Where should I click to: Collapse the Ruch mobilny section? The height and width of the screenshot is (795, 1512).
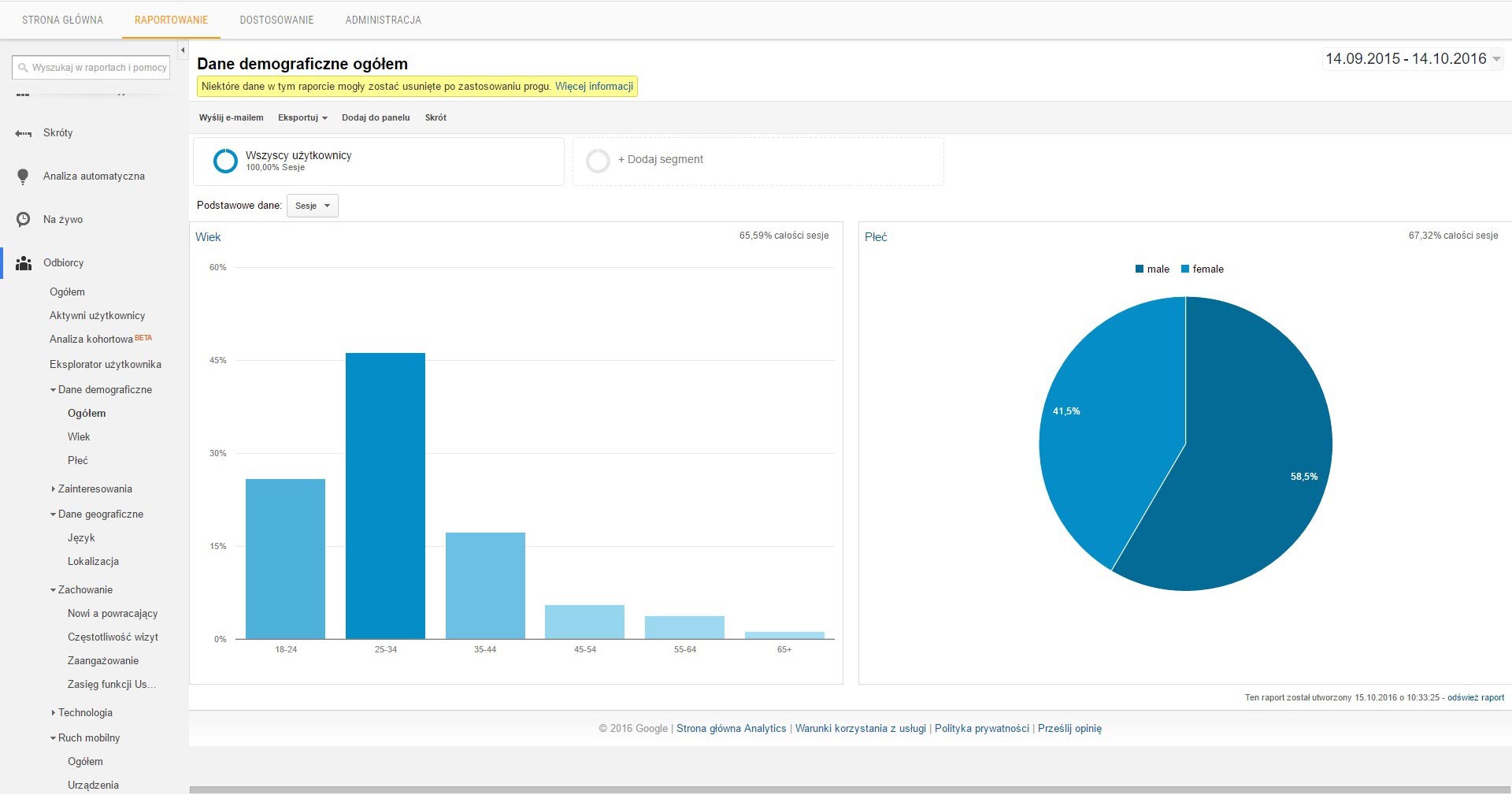[x=53, y=738]
